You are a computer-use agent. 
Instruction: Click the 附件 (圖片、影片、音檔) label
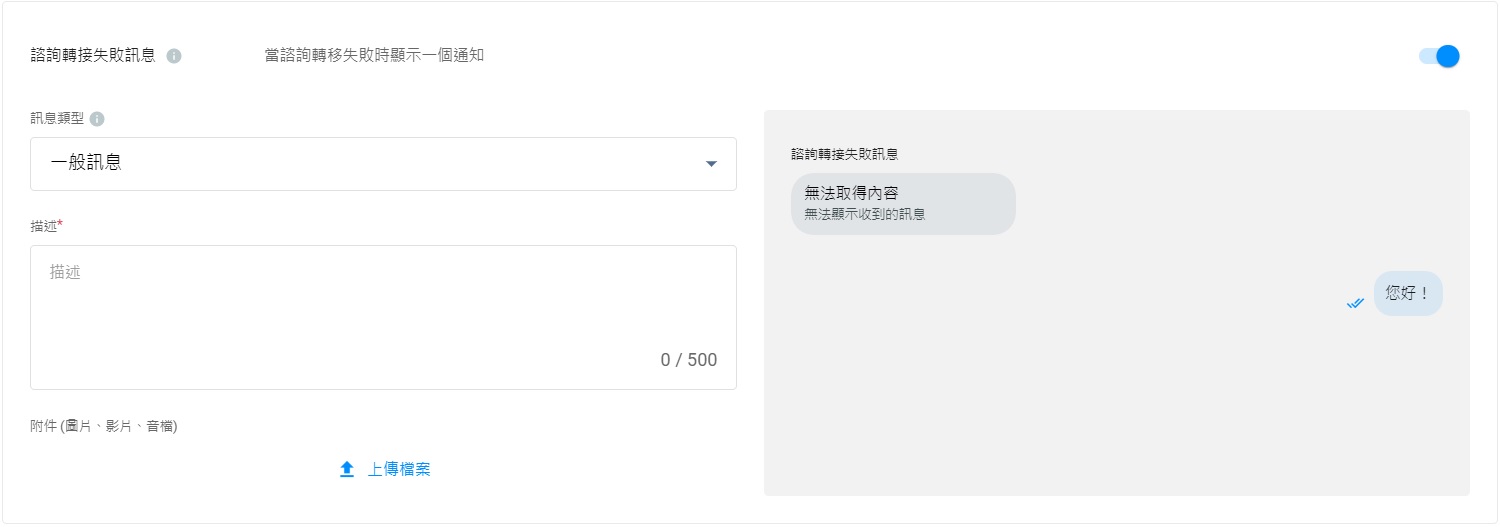pos(104,426)
